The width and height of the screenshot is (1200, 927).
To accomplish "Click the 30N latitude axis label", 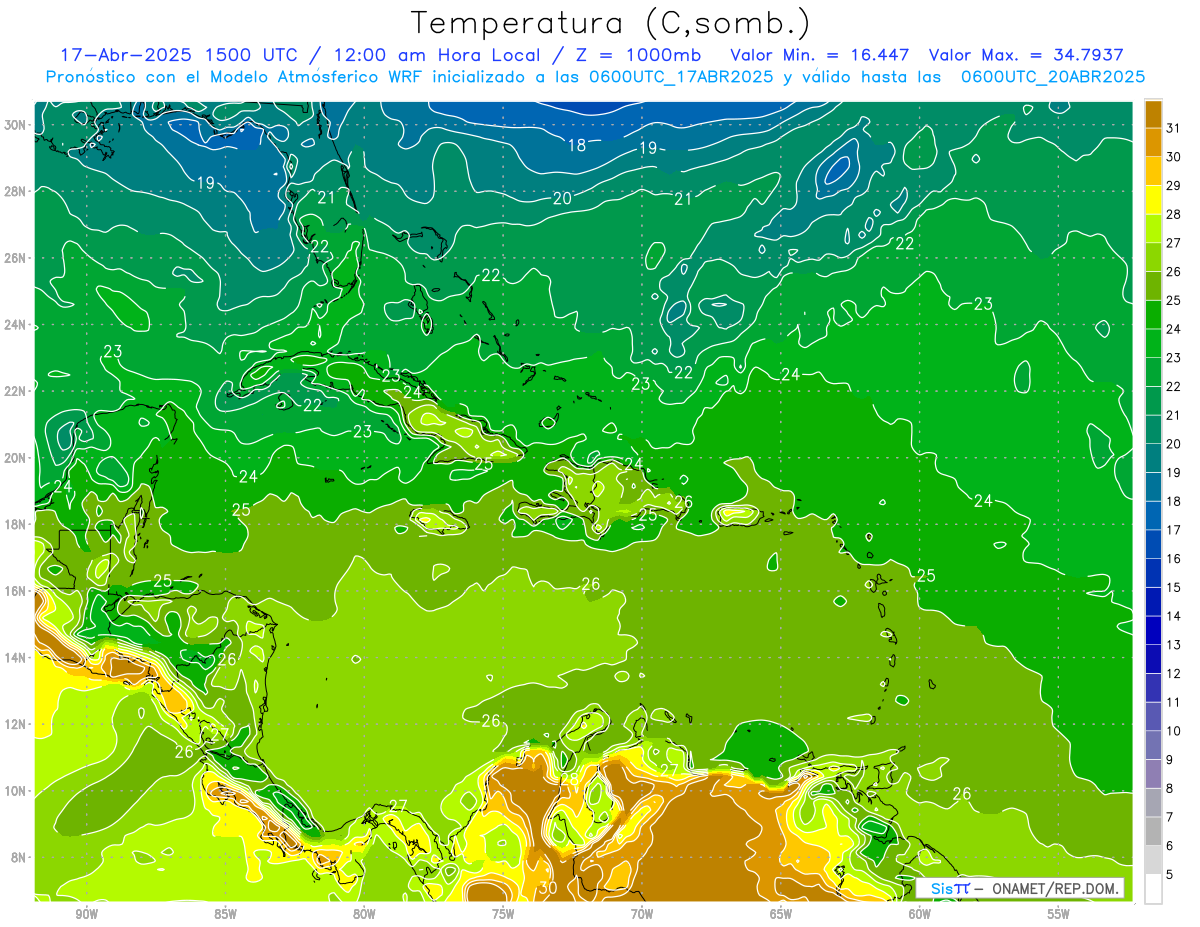I will point(16,125).
